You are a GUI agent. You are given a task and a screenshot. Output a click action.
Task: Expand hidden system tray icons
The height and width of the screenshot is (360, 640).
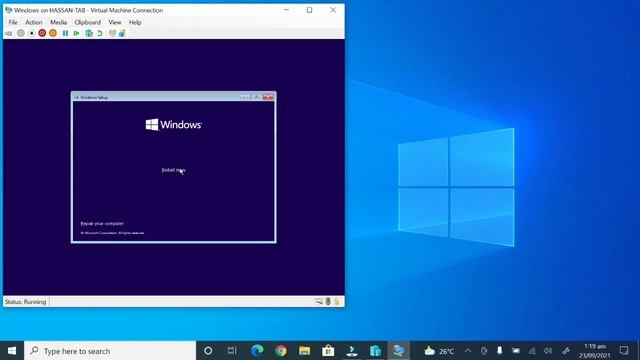click(468, 351)
